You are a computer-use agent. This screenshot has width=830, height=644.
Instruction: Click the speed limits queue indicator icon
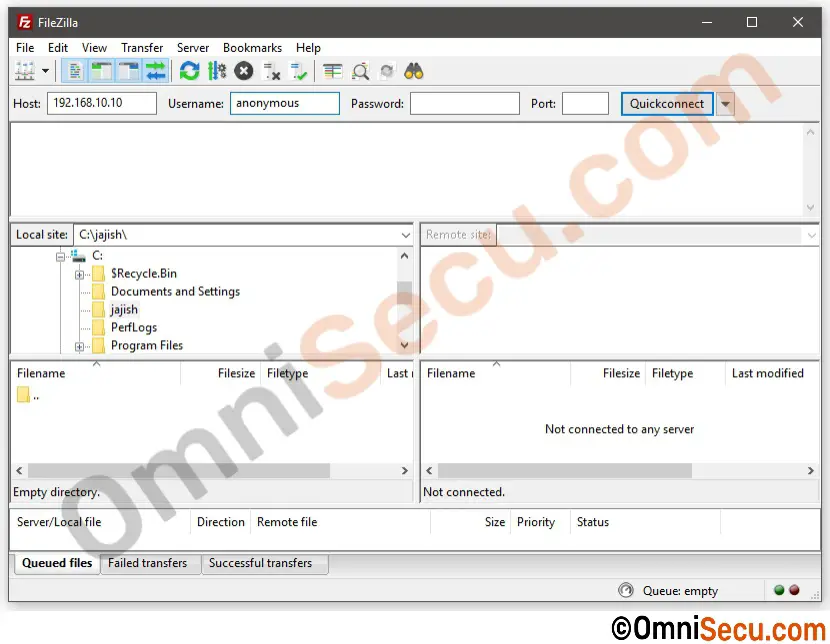tap(626, 590)
